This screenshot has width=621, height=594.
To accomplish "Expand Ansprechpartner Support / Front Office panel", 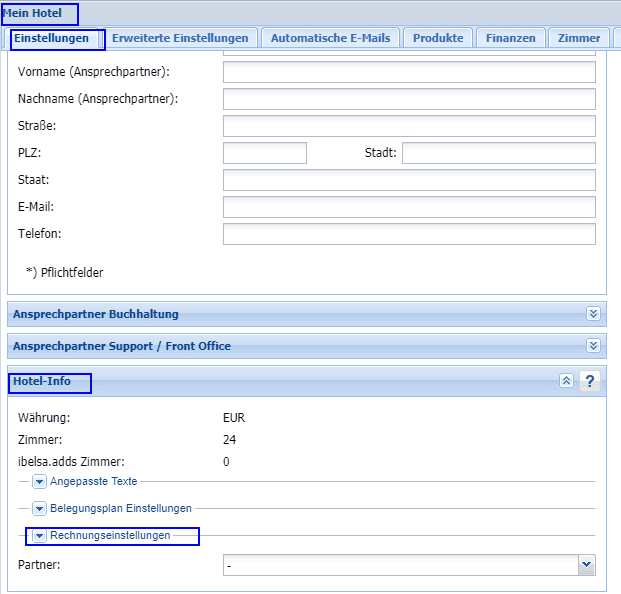I will pos(593,346).
